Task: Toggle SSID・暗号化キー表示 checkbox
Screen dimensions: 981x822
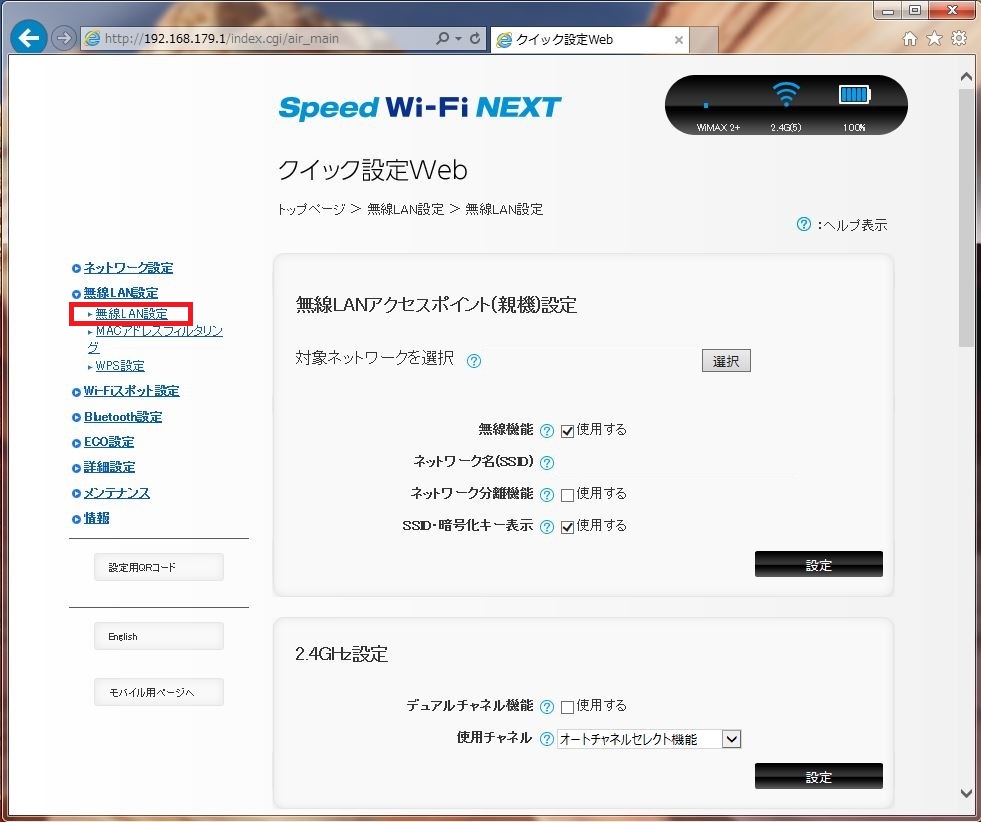Action: 567,527
